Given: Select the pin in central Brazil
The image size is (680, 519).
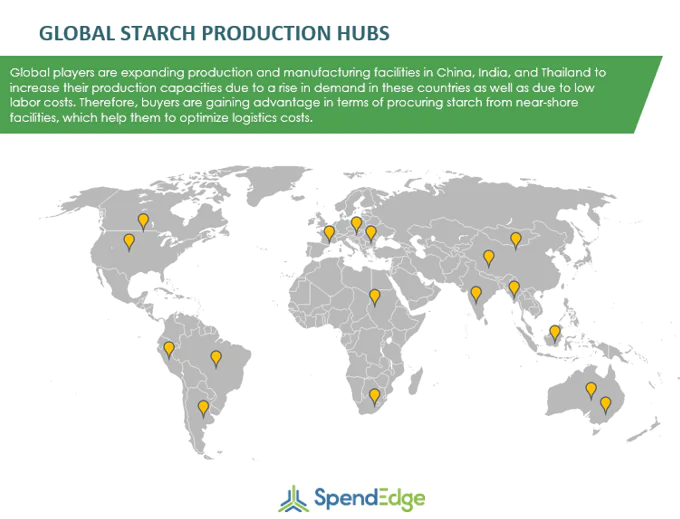Looking at the screenshot, I should point(216,359).
